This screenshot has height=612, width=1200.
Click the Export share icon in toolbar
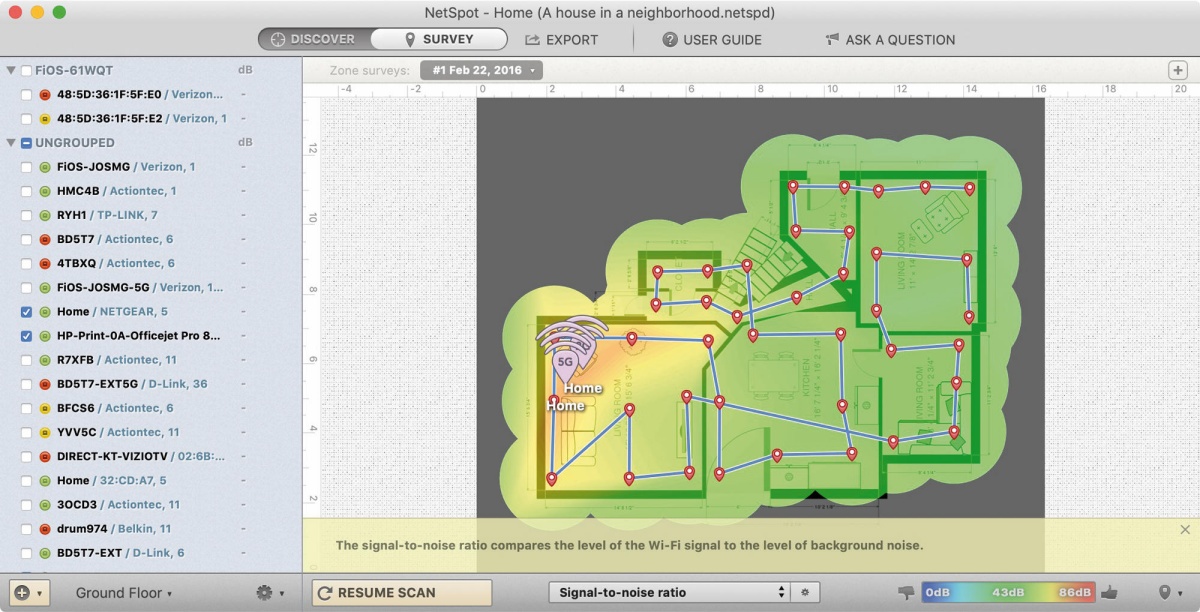click(x=532, y=40)
